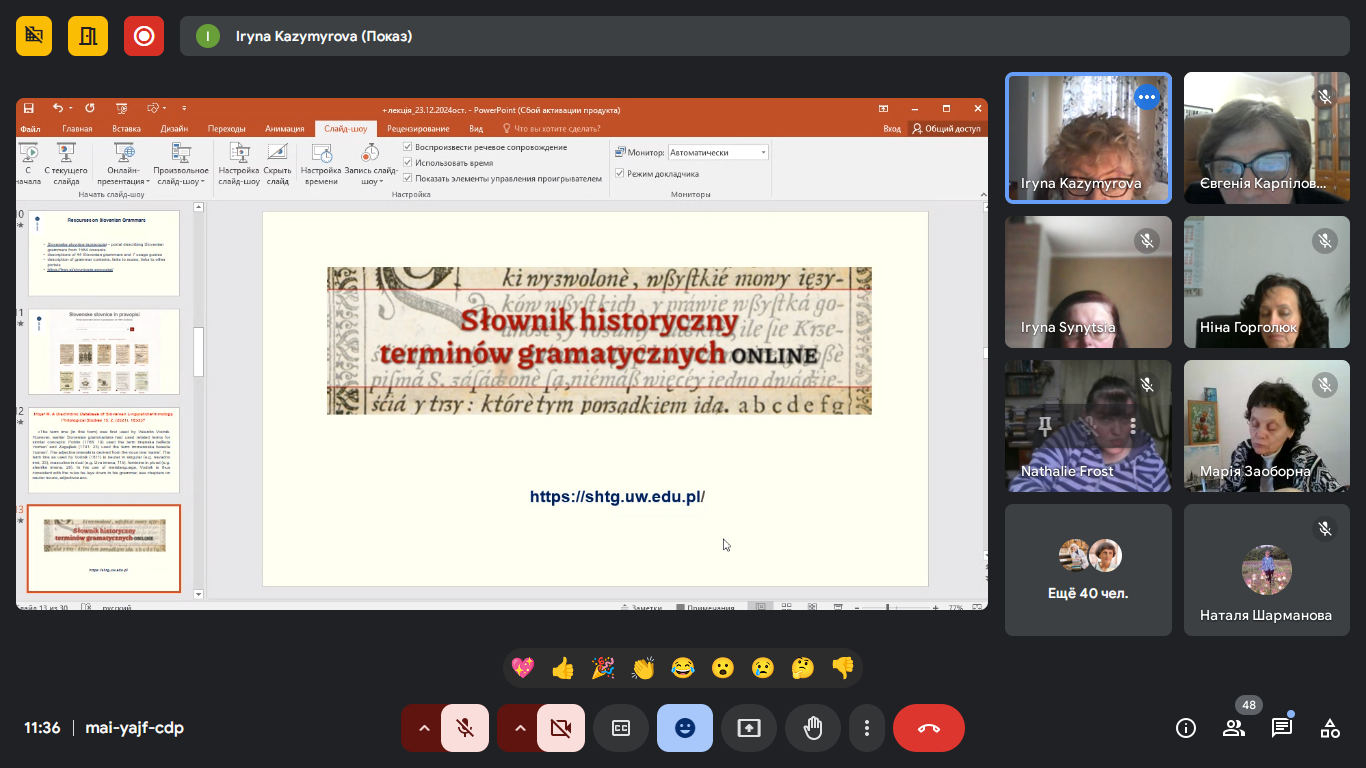This screenshot has width=1366, height=768.
Task: Turn on captions with the CC button
Action: [621, 728]
